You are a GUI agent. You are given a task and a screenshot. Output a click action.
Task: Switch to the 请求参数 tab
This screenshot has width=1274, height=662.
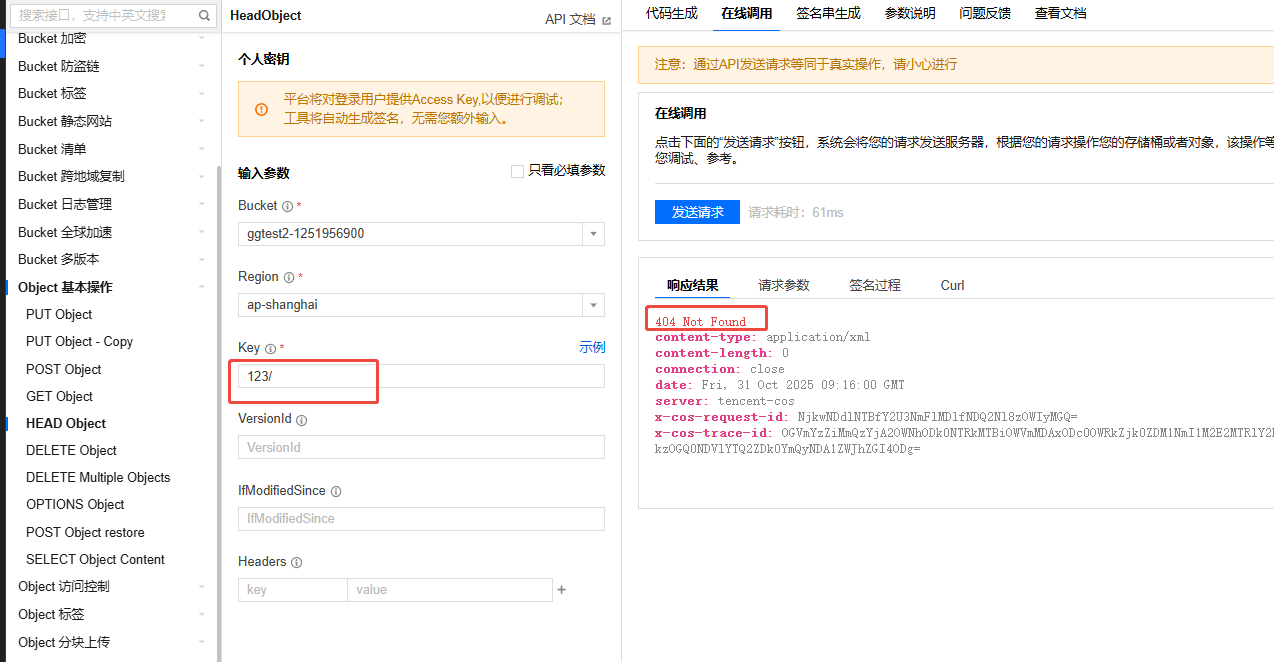pos(784,285)
